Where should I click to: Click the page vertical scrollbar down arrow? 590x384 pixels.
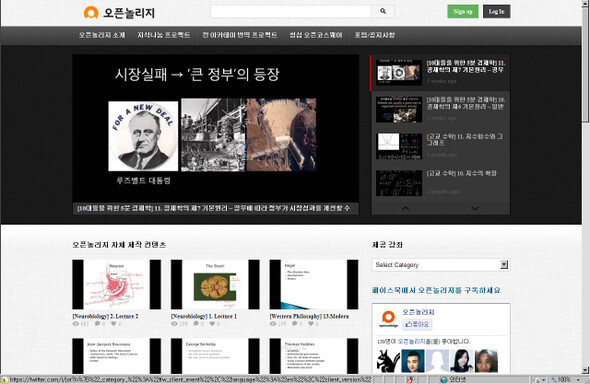pos(585,370)
